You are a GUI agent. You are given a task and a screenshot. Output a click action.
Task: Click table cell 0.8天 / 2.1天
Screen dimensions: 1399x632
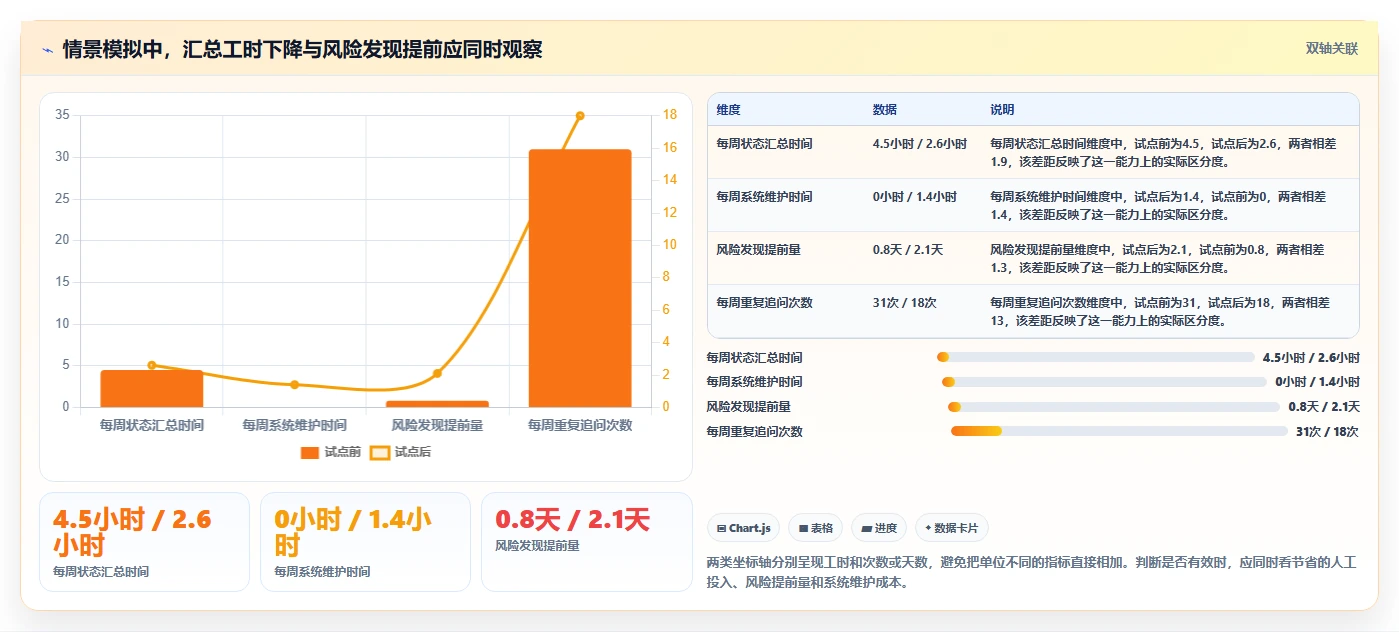click(x=908, y=250)
